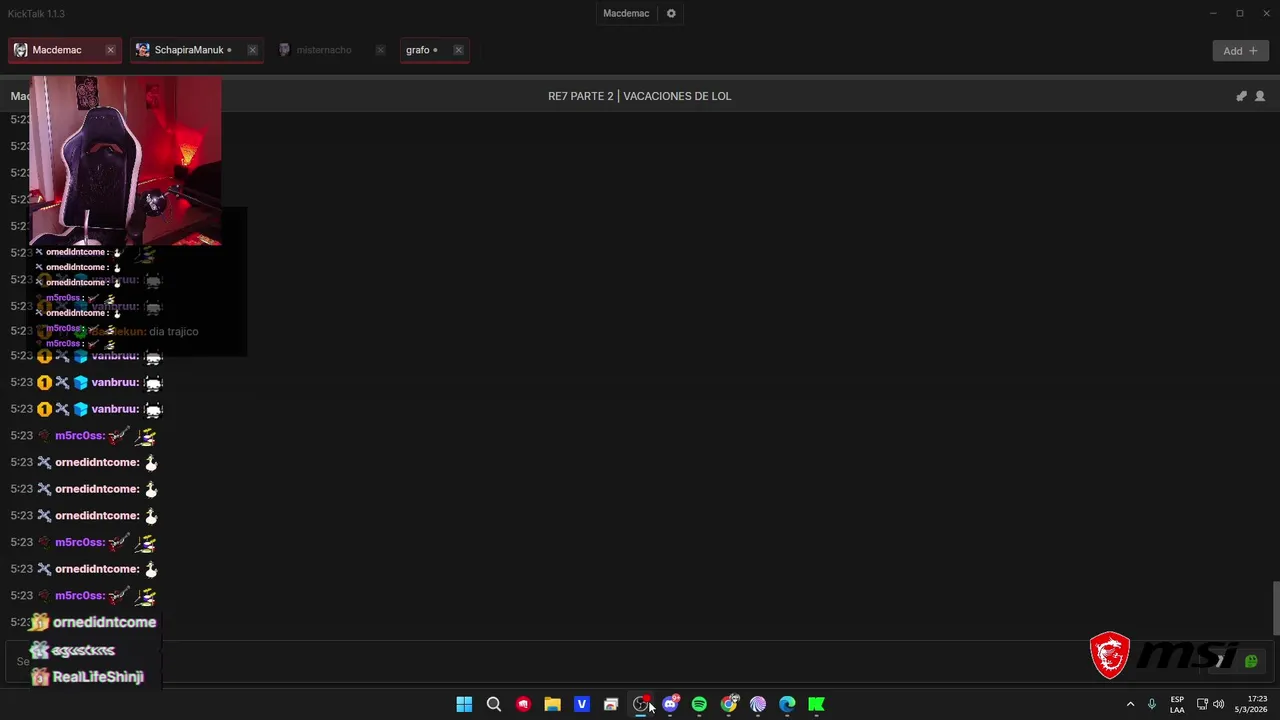Image resolution: width=1280 pixels, height=720 pixels.
Task: Open OBS Studio from the taskbar
Action: pyautogui.click(x=641, y=704)
